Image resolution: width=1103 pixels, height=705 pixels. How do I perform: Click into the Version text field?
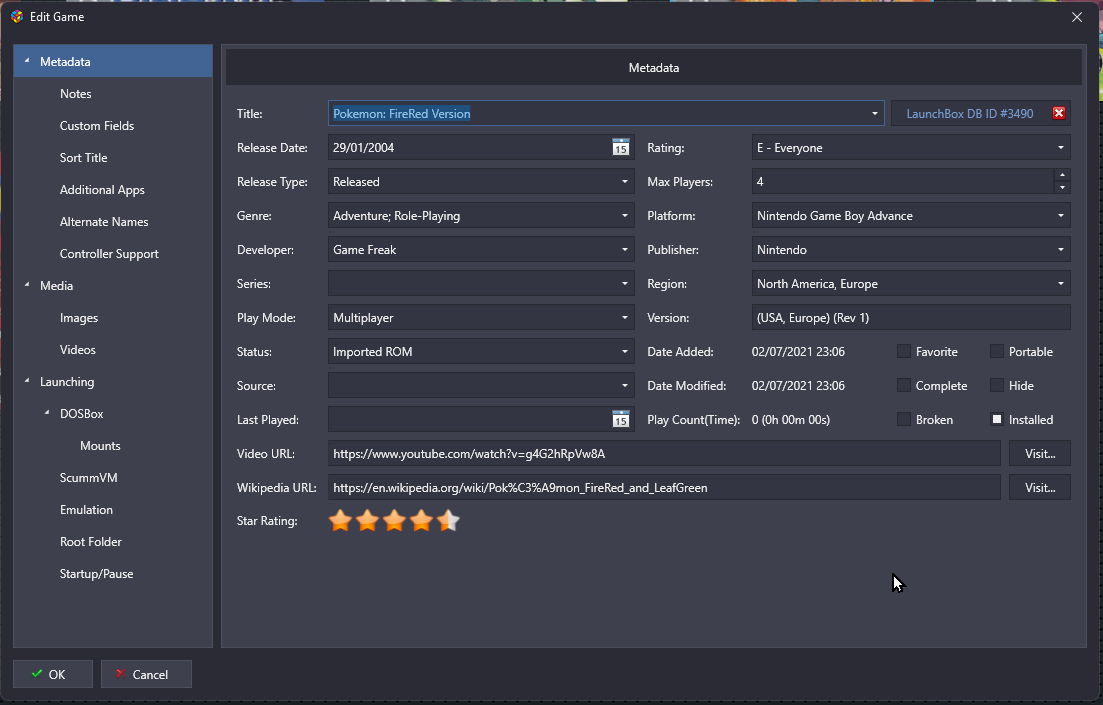[911, 317]
